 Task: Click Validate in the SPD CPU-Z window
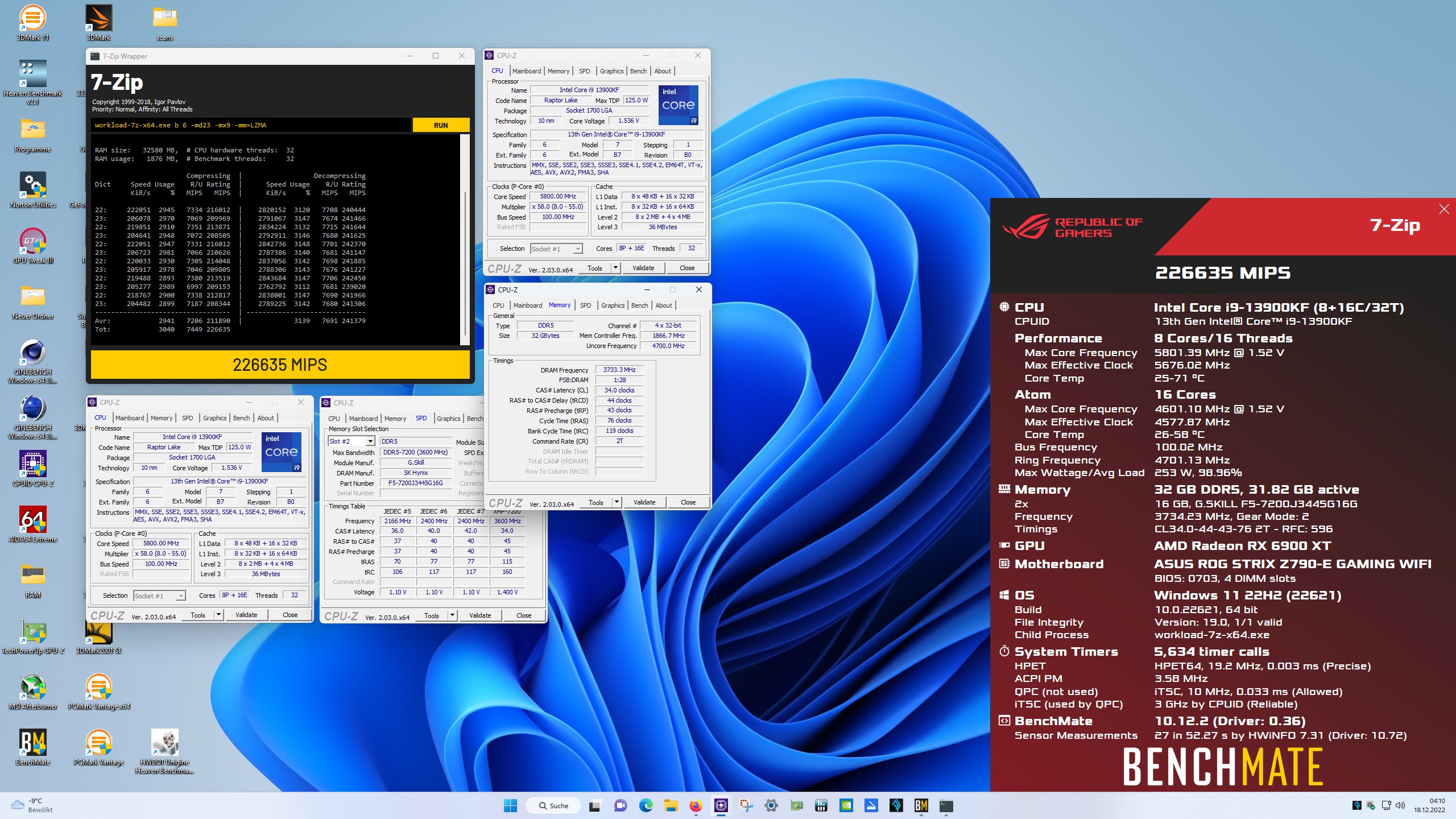(x=479, y=615)
